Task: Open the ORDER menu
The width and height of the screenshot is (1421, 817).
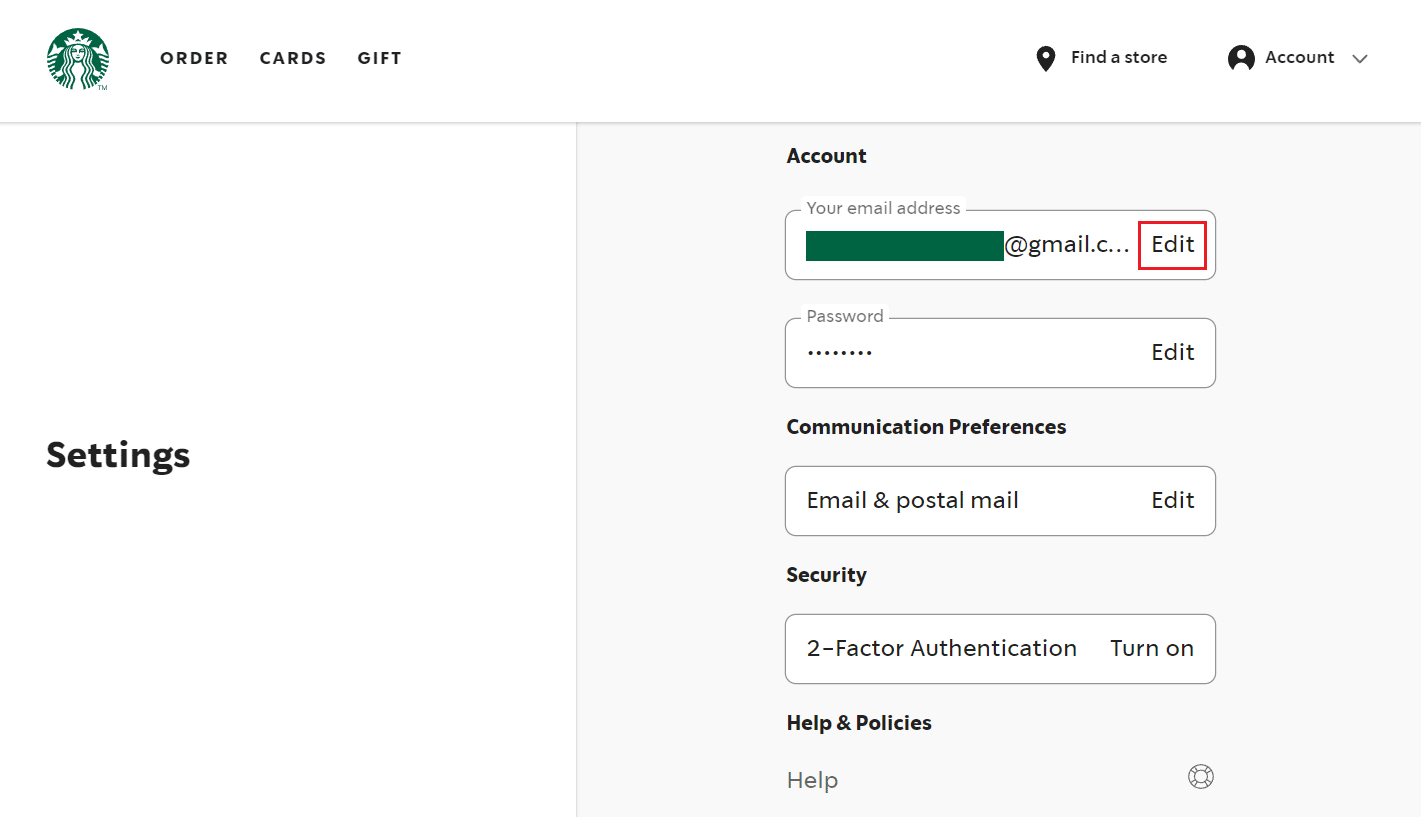Action: (194, 58)
